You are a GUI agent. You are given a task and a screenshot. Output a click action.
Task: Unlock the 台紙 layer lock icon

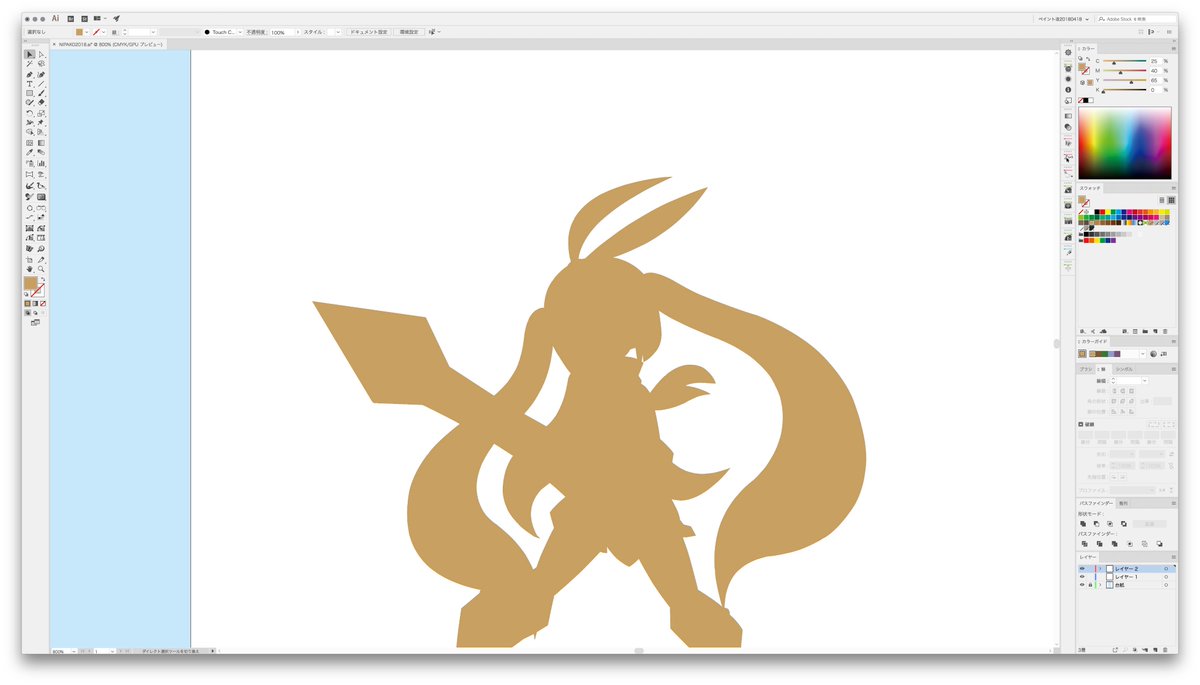pyautogui.click(x=1090, y=585)
